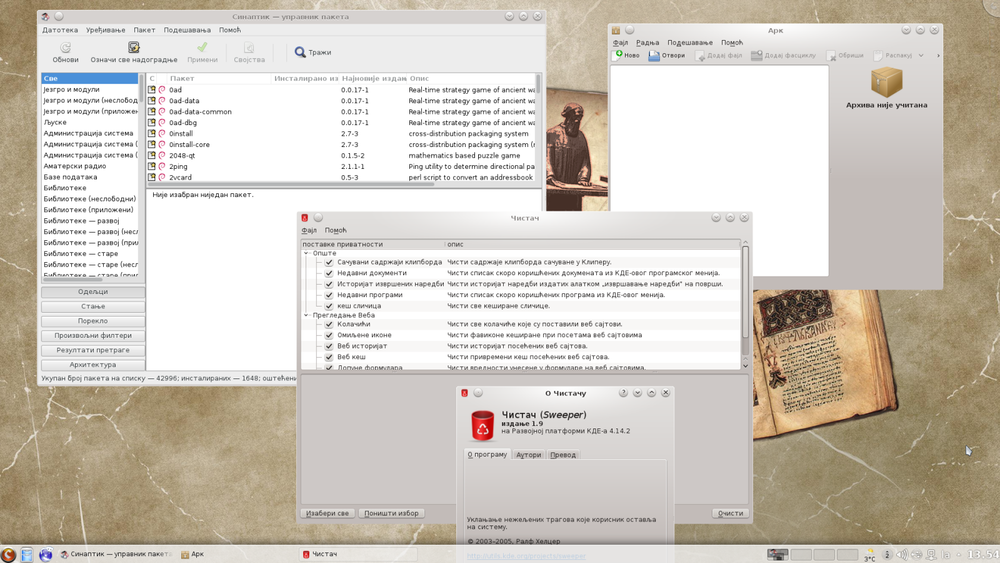Click Sweeper project URL link

[526, 556]
